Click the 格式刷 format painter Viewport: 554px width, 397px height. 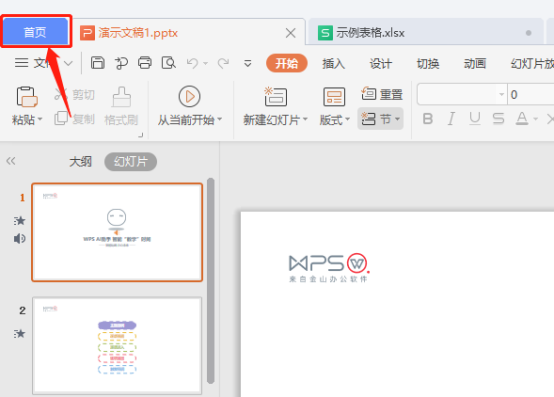coord(121,106)
